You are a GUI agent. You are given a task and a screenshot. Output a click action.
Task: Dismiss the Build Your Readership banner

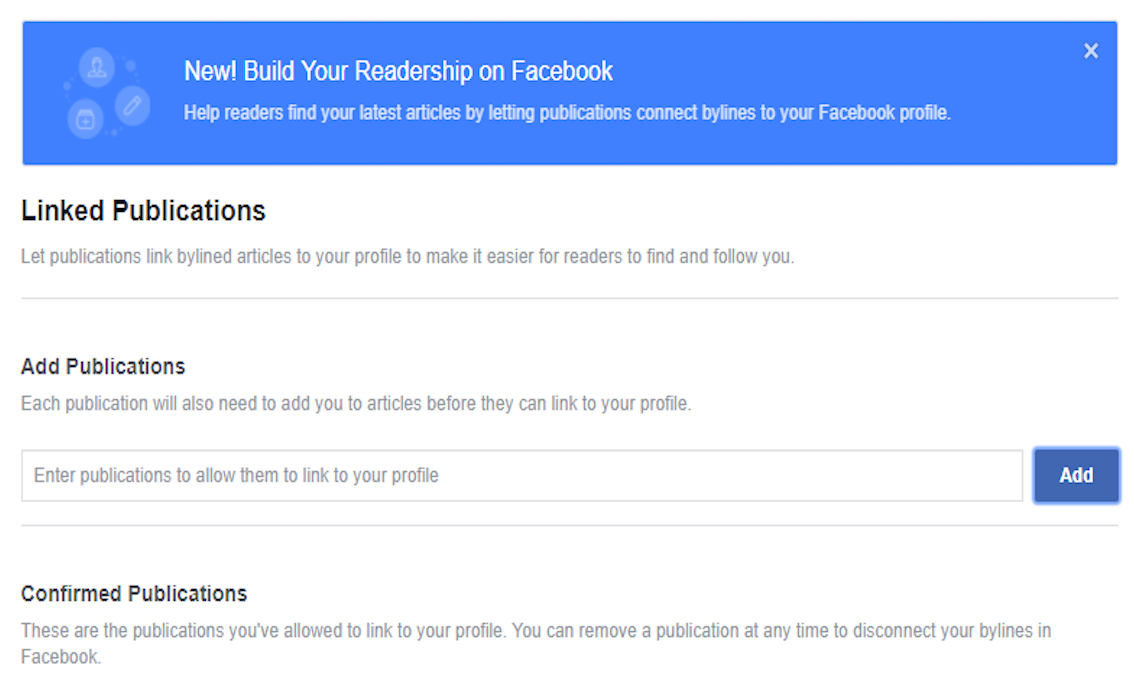1090,51
